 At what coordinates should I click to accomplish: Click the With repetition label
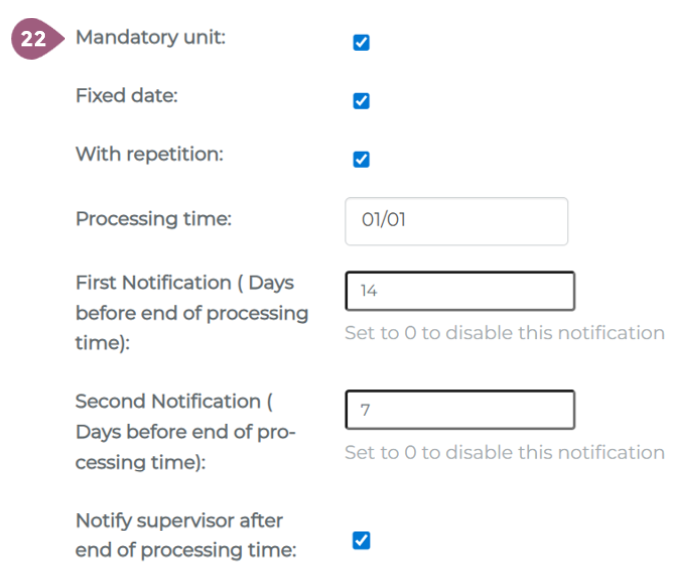[x=149, y=155]
